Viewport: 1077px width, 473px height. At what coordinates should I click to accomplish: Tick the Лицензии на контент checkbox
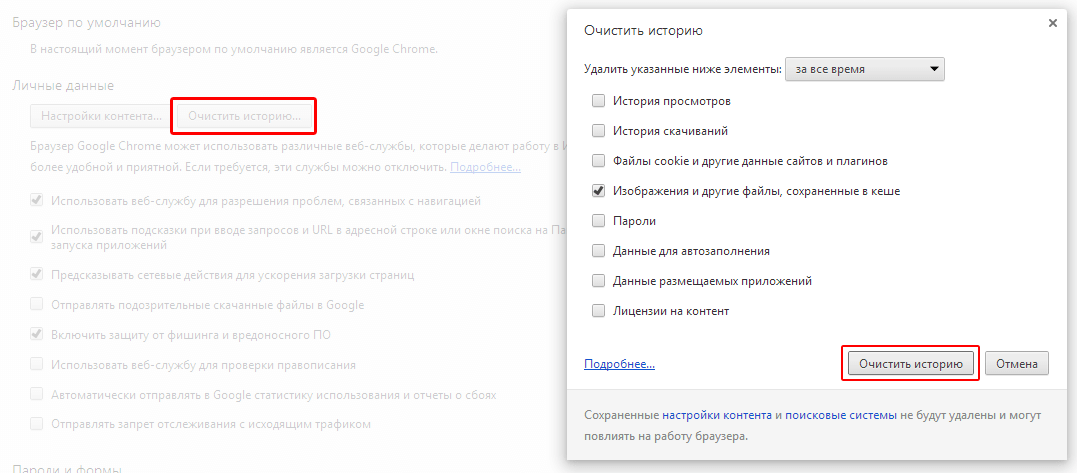[598, 311]
